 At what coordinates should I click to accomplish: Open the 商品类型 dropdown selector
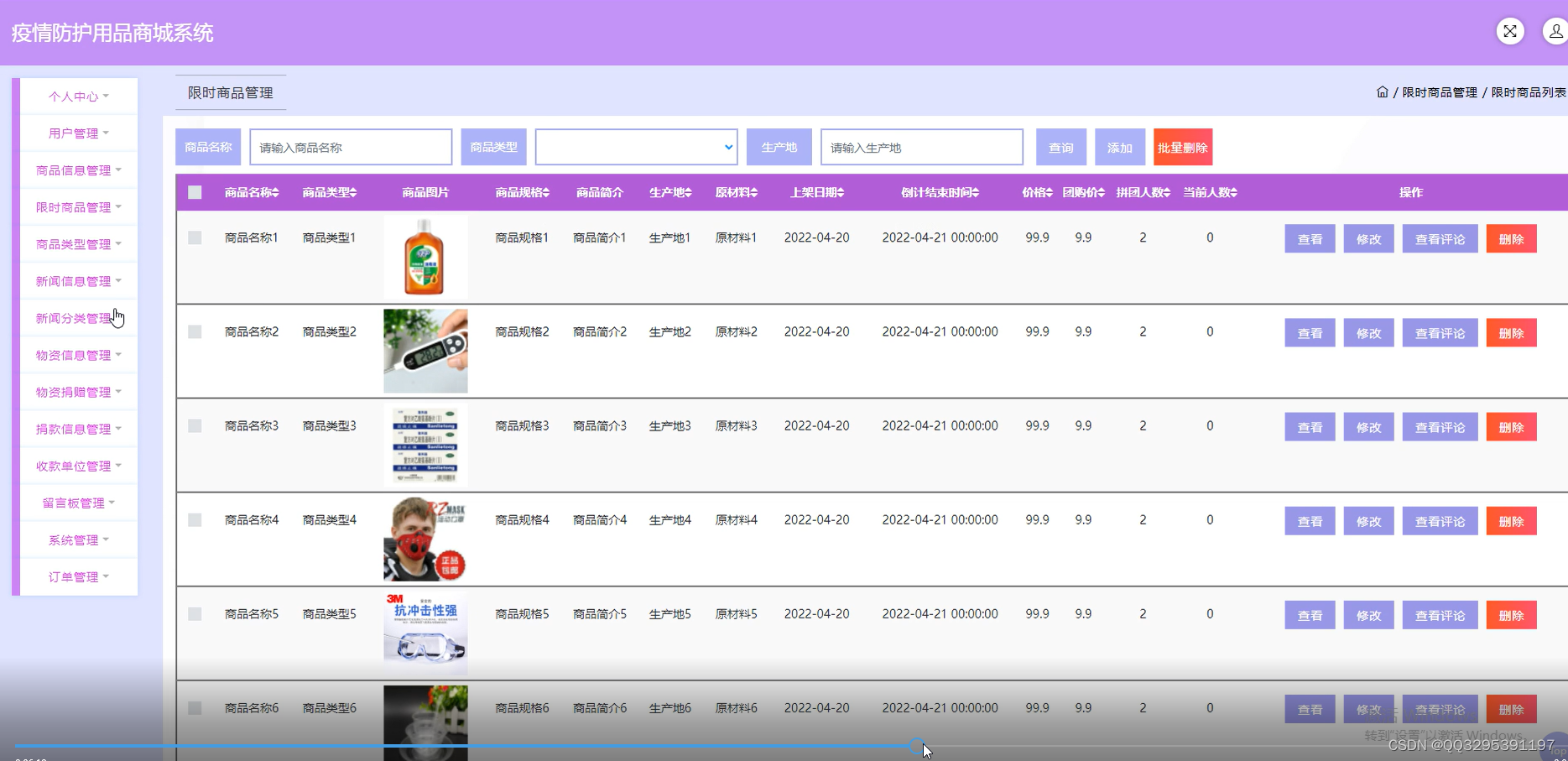click(x=637, y=147)
